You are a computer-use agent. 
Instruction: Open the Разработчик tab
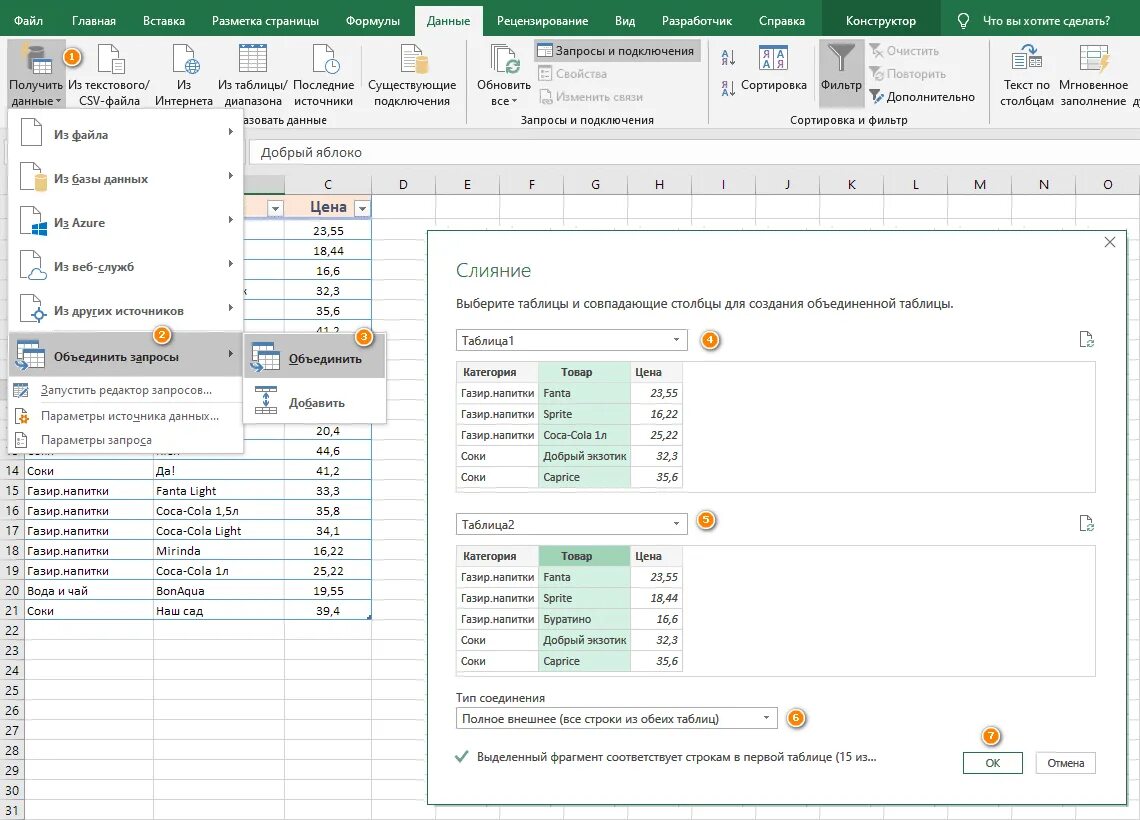tap(697, 20)
